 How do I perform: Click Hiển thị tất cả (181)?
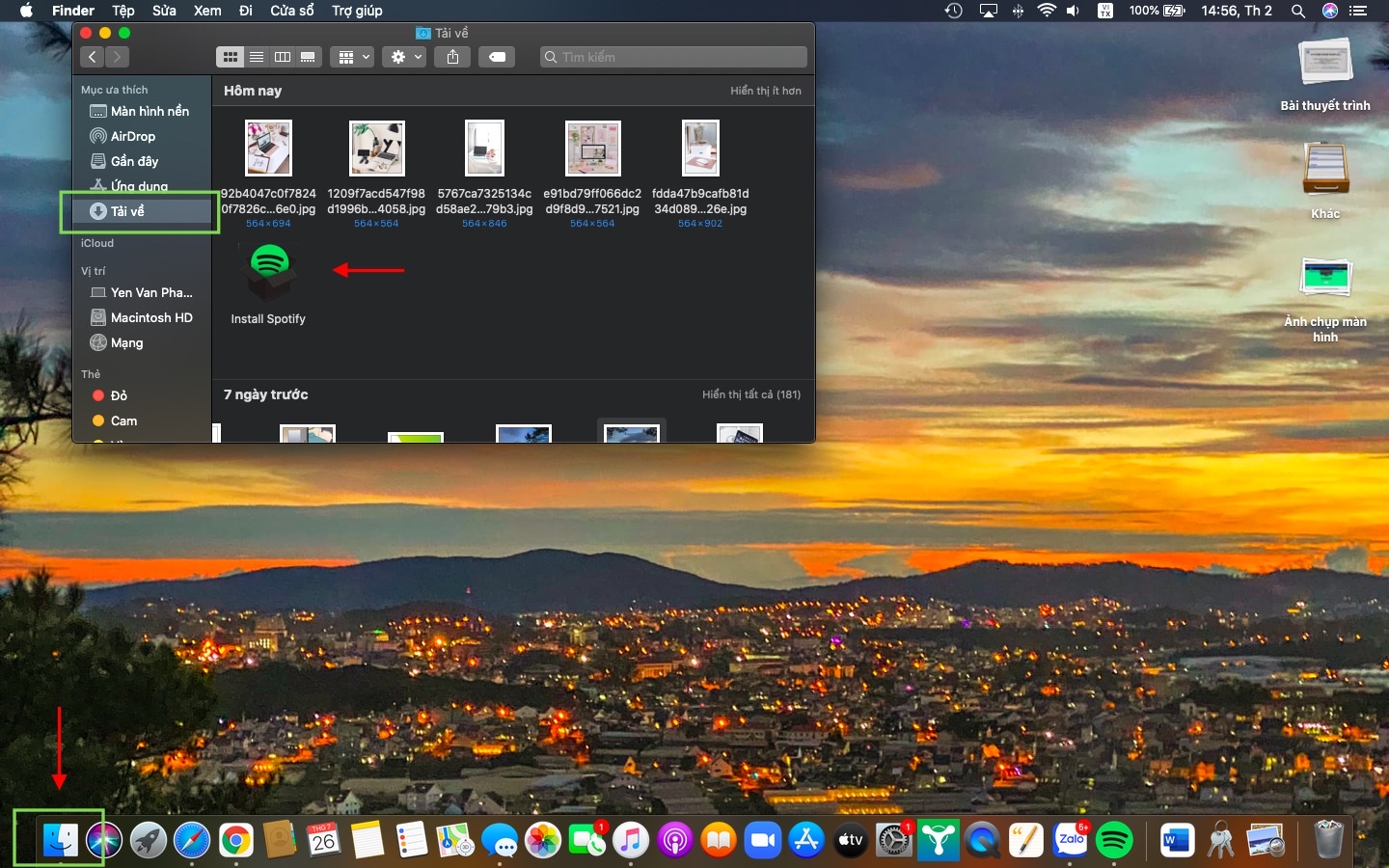coord(751,394)
